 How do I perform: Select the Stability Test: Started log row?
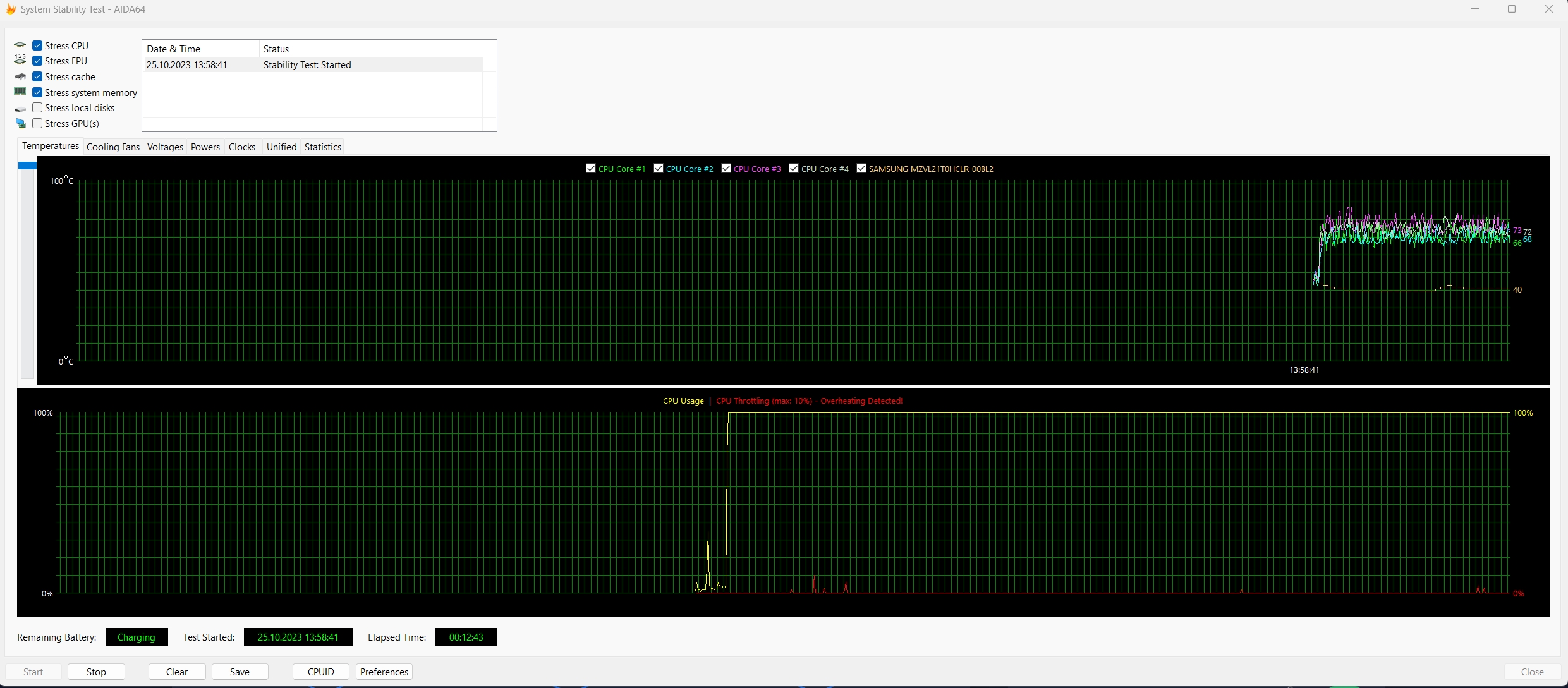307,64
